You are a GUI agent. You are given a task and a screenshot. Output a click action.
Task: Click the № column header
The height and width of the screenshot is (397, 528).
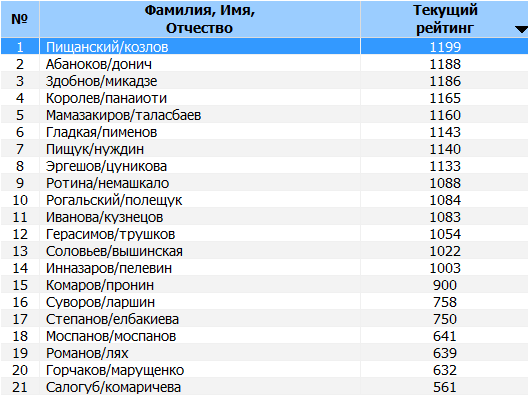[x=20, y=19]
